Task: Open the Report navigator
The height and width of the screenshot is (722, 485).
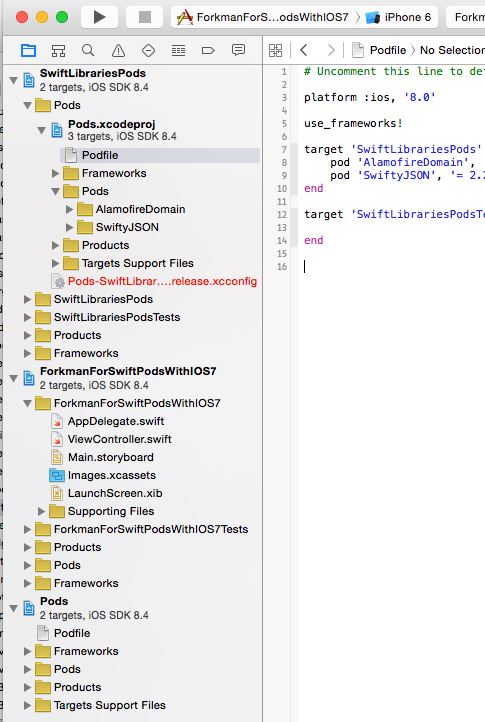Action: (x=238, y=50)
